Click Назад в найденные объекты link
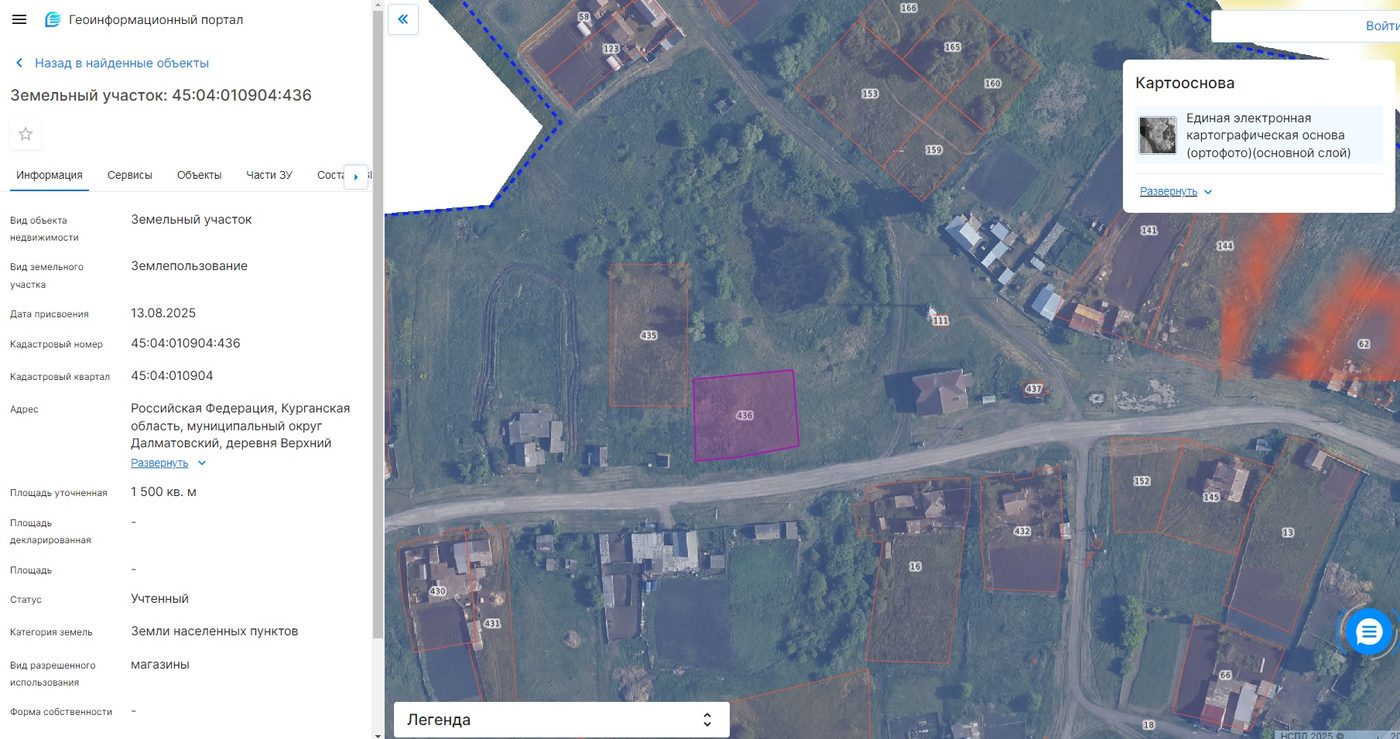This screenshot has width=1400, height=739. pos(122,63)
